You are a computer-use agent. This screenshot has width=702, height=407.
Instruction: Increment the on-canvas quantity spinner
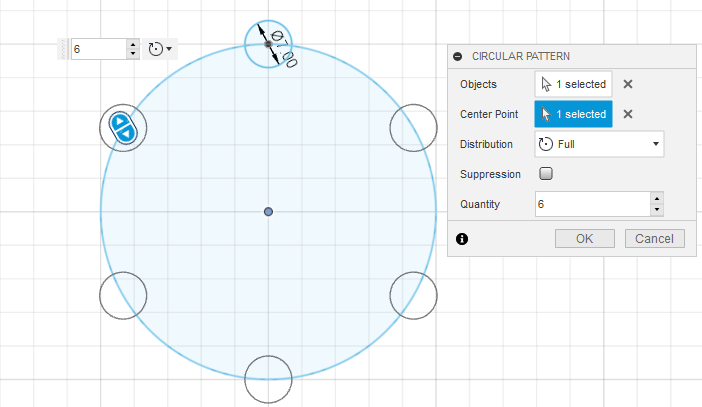tap(133, 44)
